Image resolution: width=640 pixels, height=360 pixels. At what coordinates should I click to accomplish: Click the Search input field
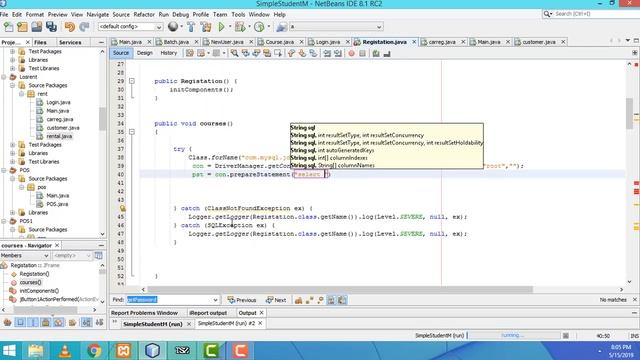point(596,14)
